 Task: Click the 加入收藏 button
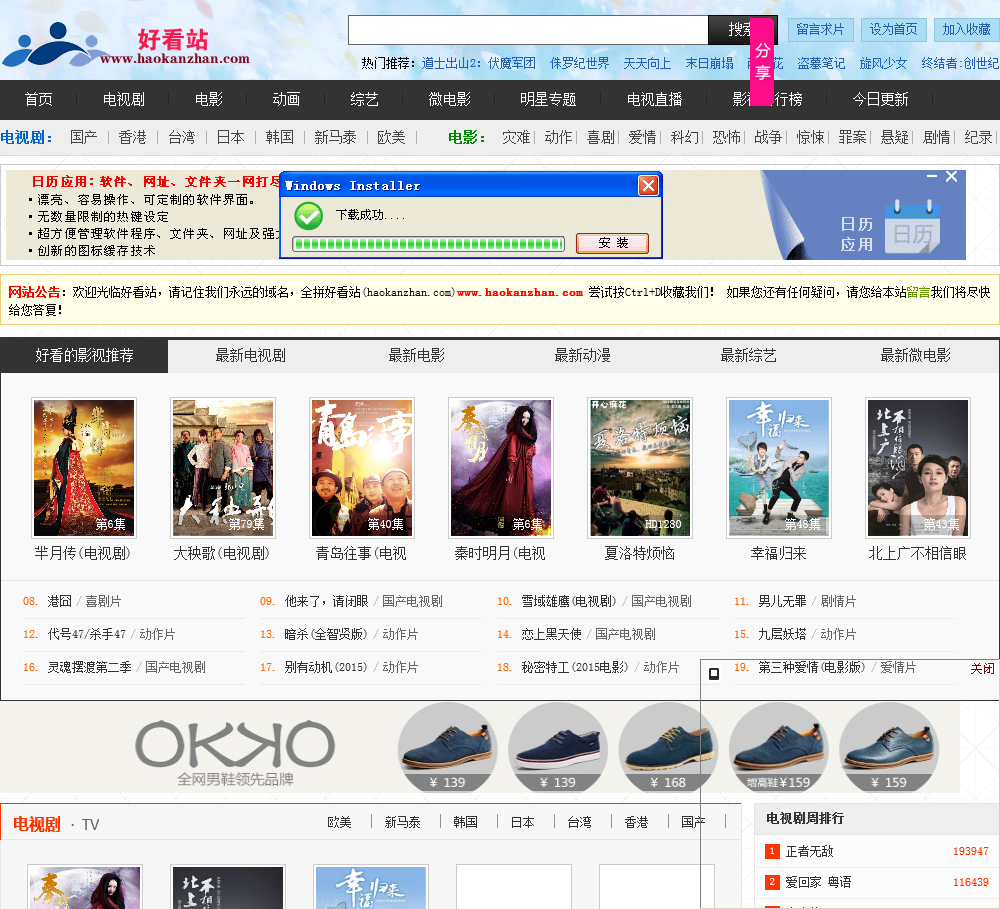click(967, 29)
